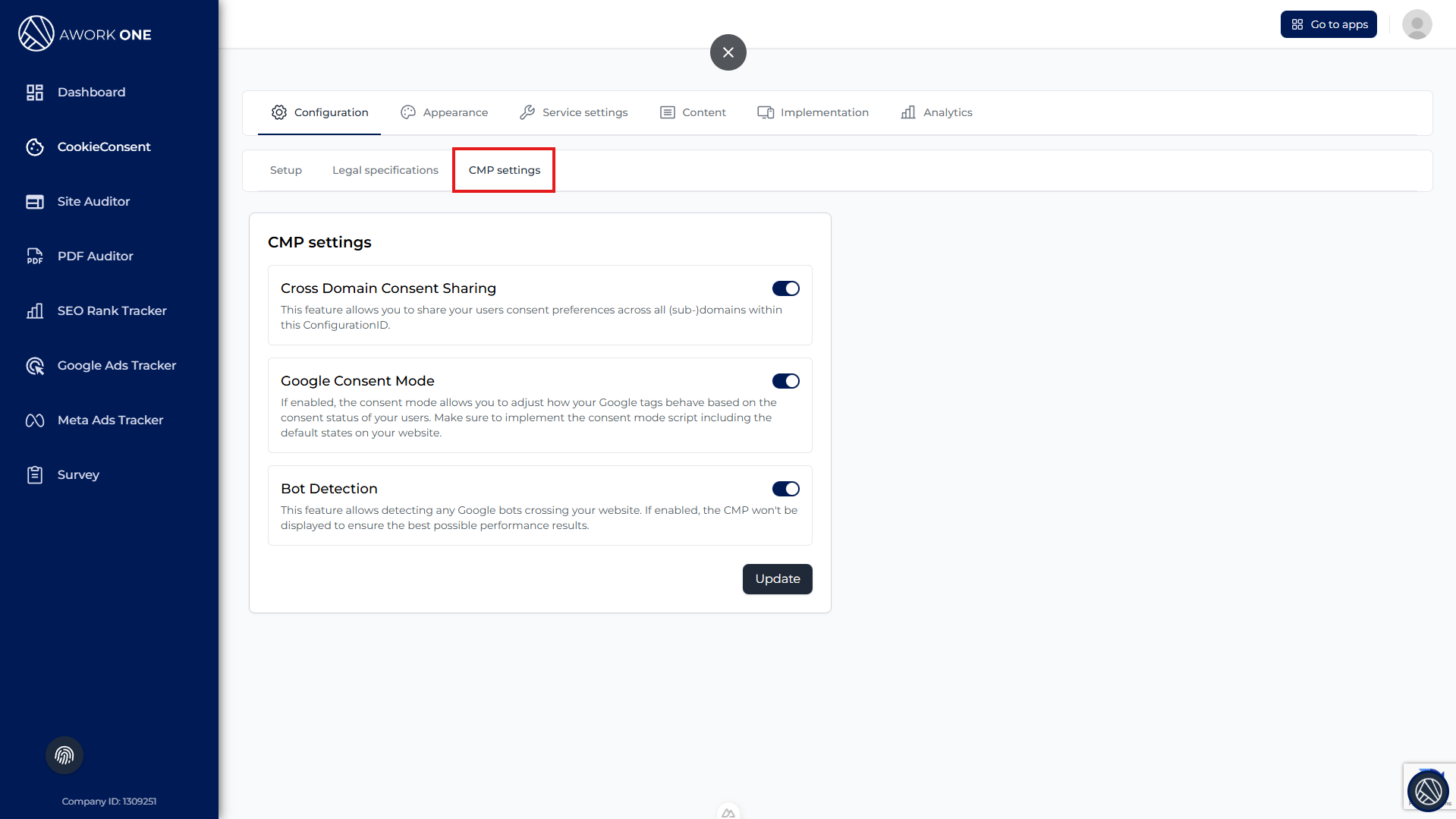Select the Google Ads Tracker icon

(35, 366)
